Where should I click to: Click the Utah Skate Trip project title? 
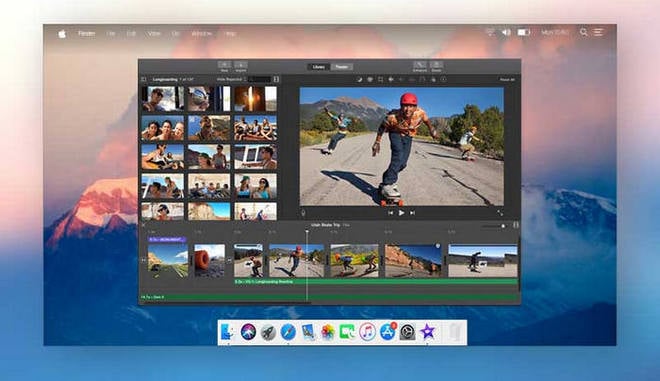pos(325,225)
